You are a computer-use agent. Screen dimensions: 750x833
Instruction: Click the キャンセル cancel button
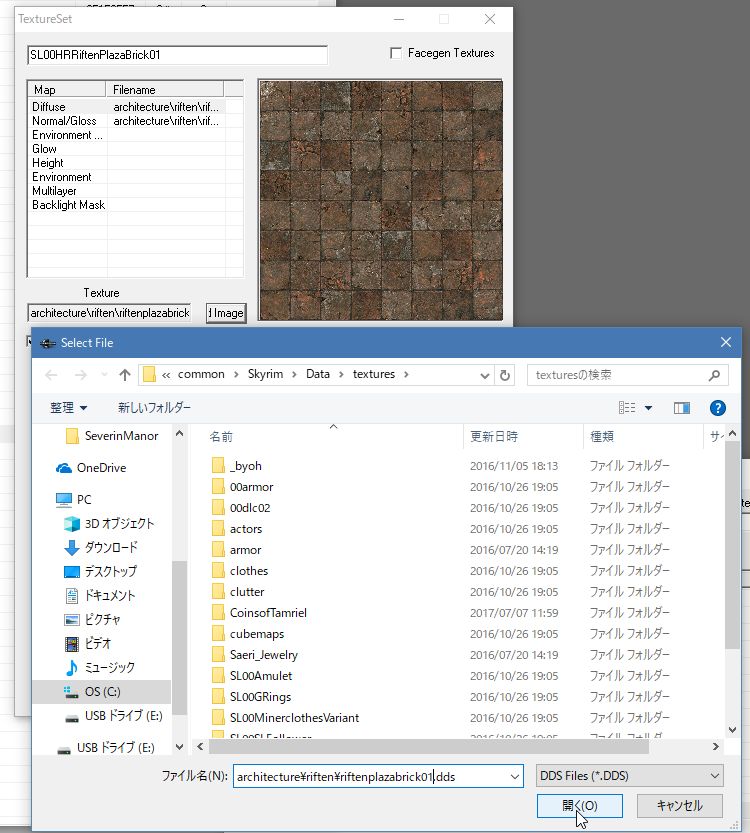click(x=679, y=806)
